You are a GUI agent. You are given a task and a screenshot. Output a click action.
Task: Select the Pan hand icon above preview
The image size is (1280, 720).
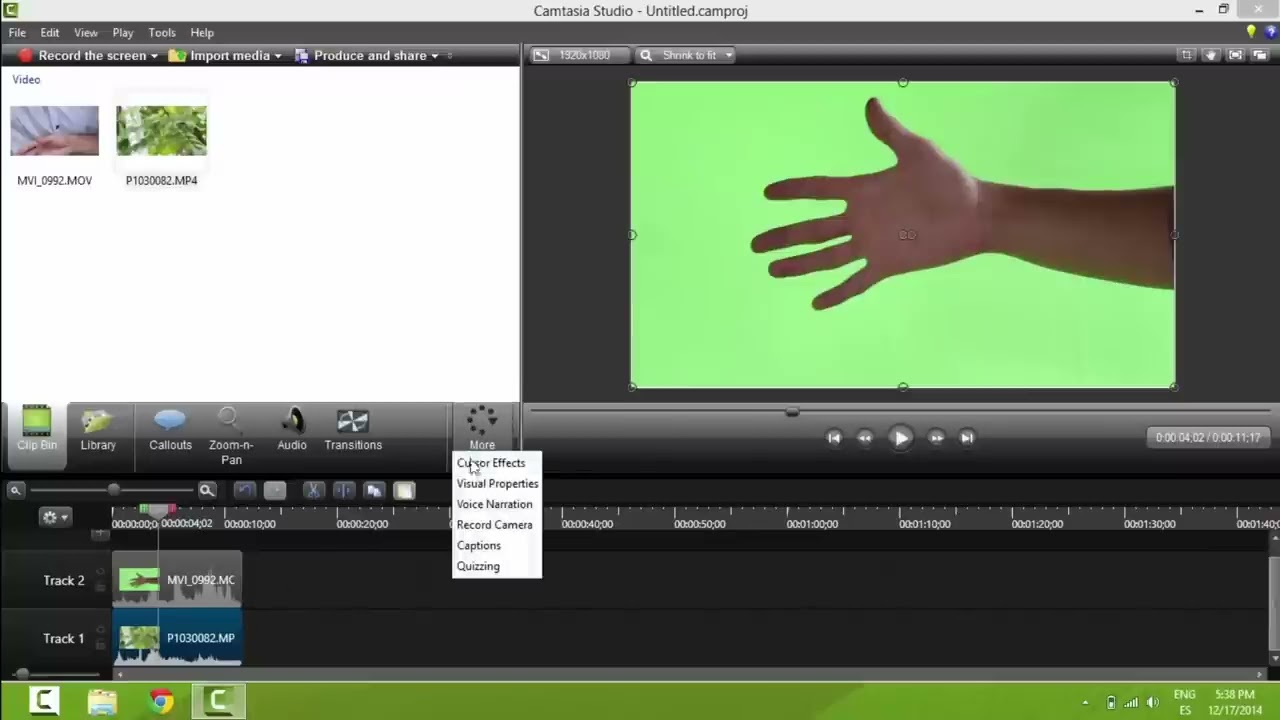coord(1211,55)
